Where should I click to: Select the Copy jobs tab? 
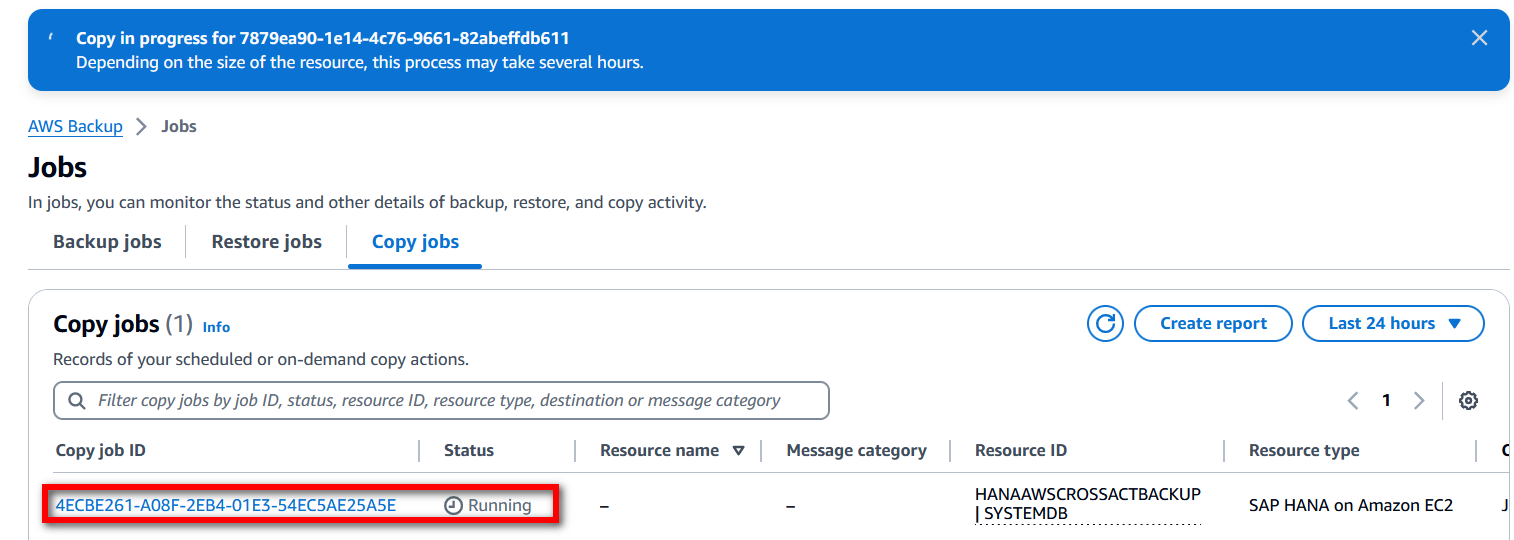415,241
